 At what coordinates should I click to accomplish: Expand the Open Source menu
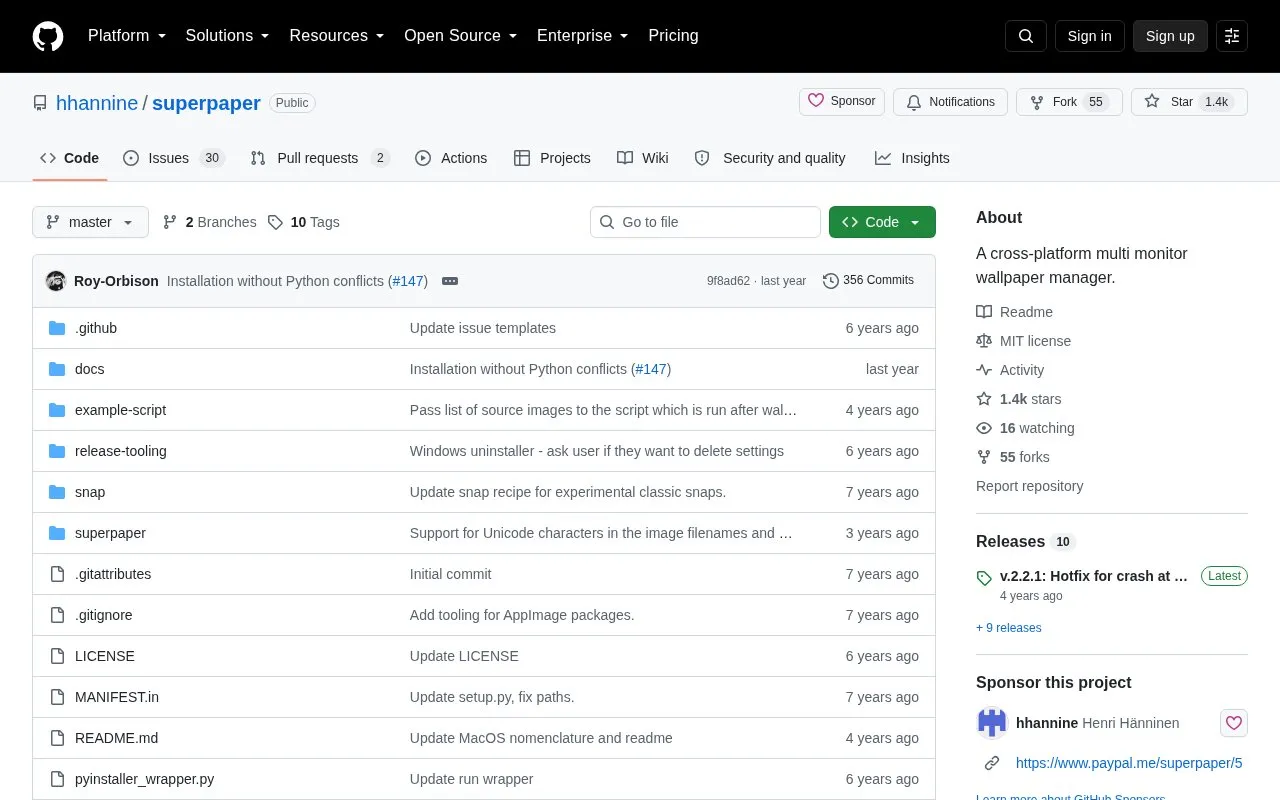click(x=460, y=36)
